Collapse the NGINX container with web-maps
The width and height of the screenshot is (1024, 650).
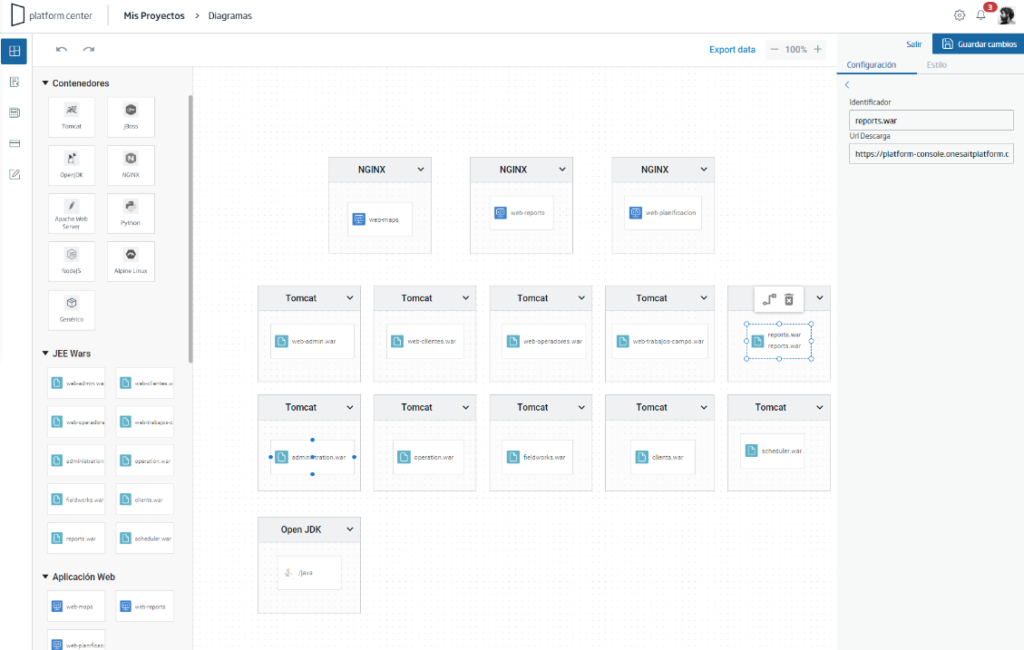click(421, 169)
